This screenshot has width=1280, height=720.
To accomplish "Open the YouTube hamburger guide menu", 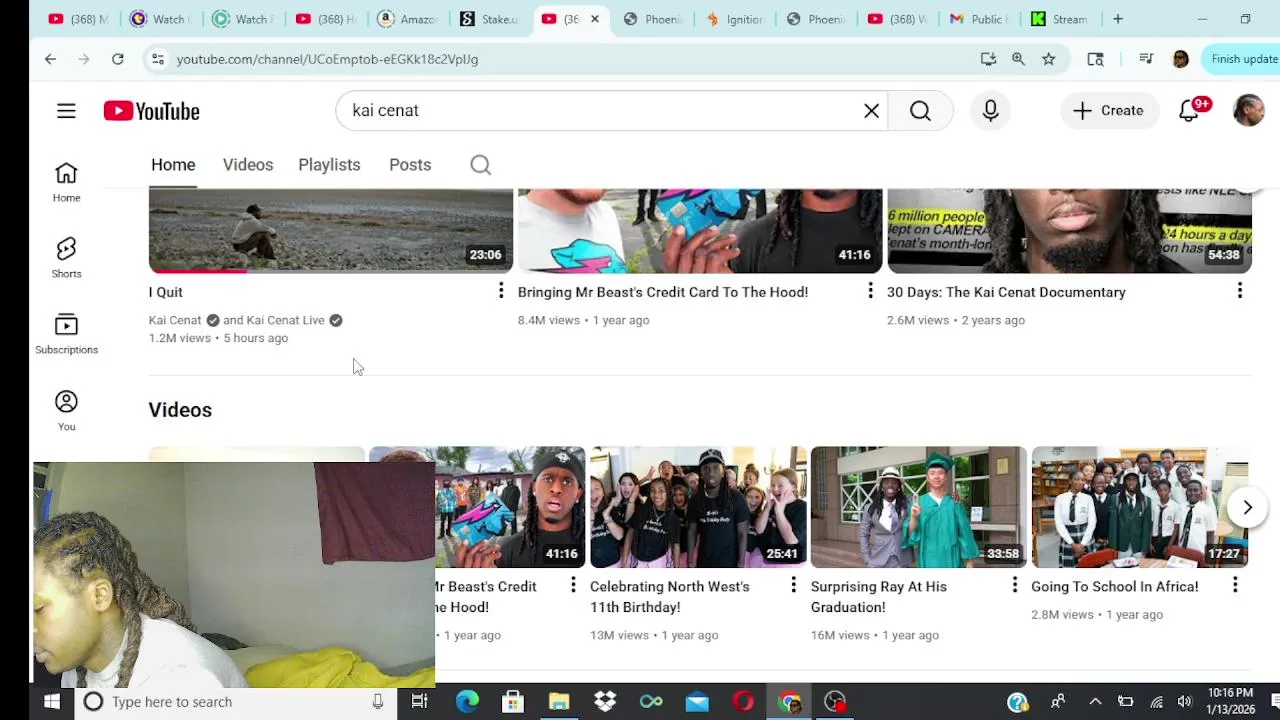I will (x=66, y=111).
